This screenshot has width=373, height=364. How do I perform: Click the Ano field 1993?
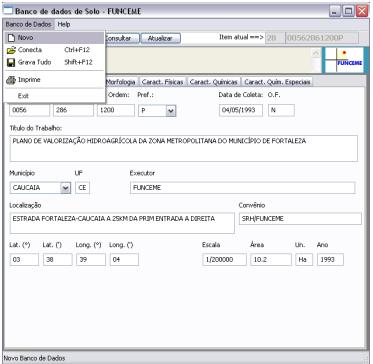coord(330,259)
